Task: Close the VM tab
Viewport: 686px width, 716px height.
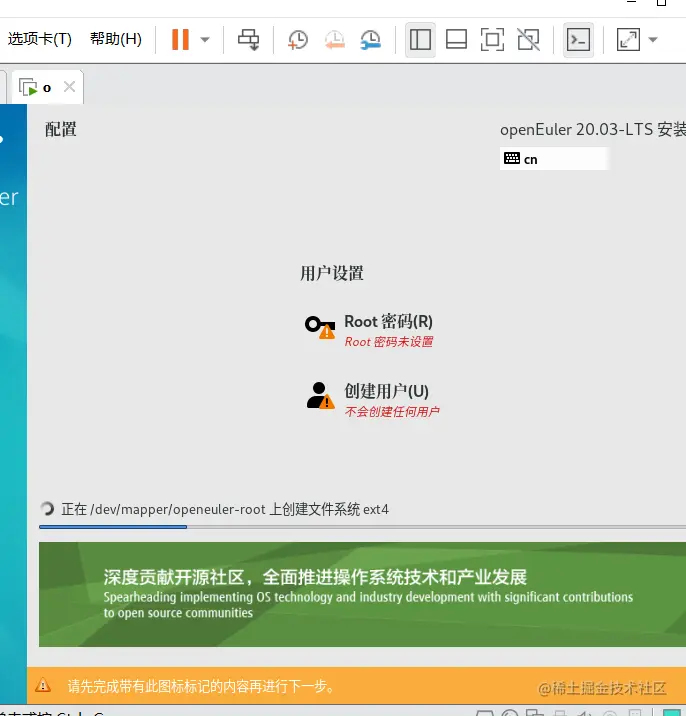Action: 69,87
